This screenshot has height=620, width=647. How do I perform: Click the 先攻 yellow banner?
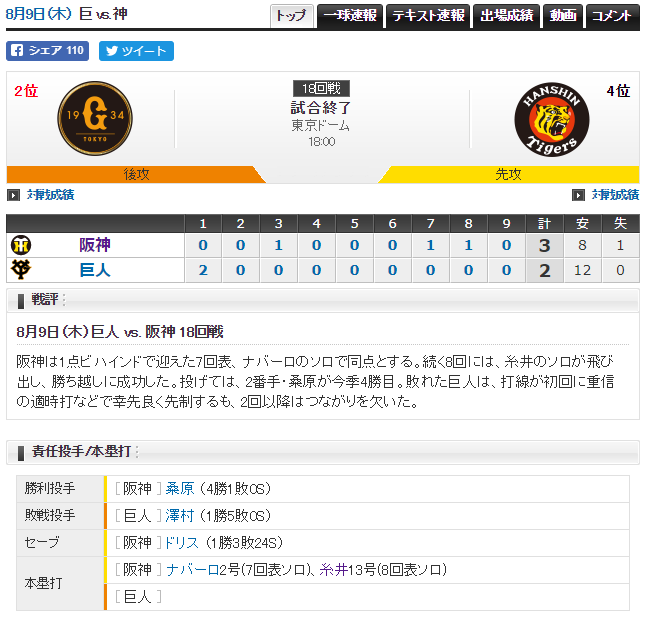(508, 174)
